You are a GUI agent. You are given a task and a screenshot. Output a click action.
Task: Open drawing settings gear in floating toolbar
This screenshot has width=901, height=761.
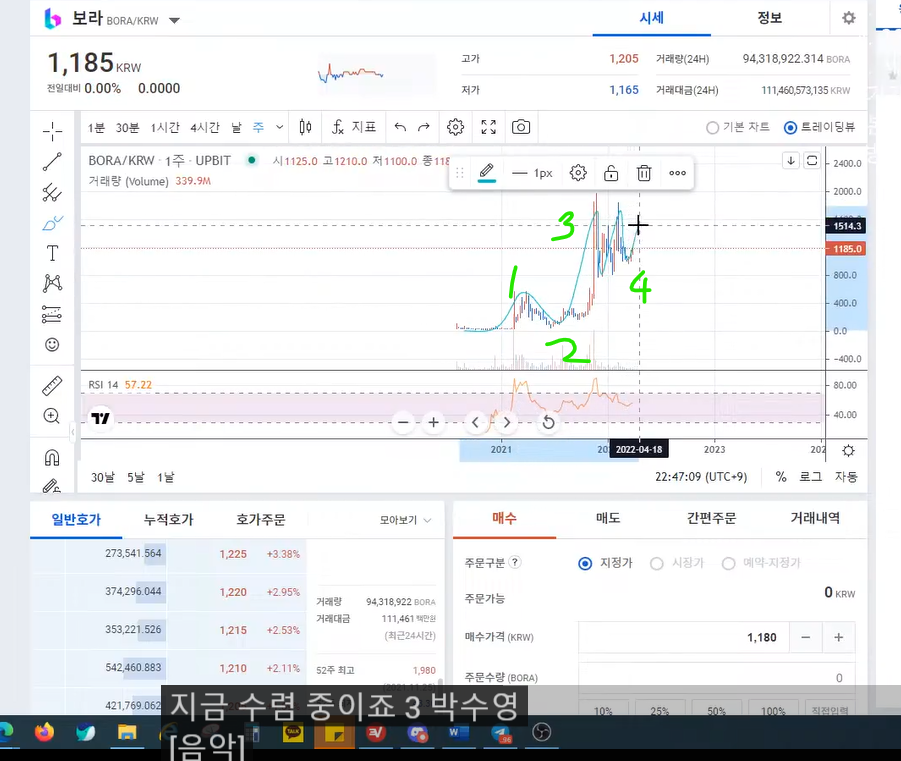pyautogui.click(x=578, y=172)
